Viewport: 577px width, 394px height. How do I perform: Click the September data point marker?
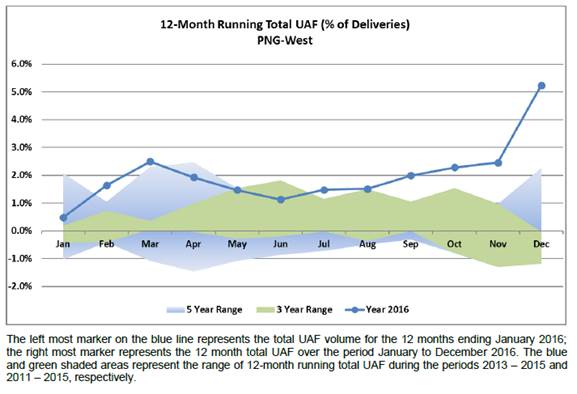(411, 176)
